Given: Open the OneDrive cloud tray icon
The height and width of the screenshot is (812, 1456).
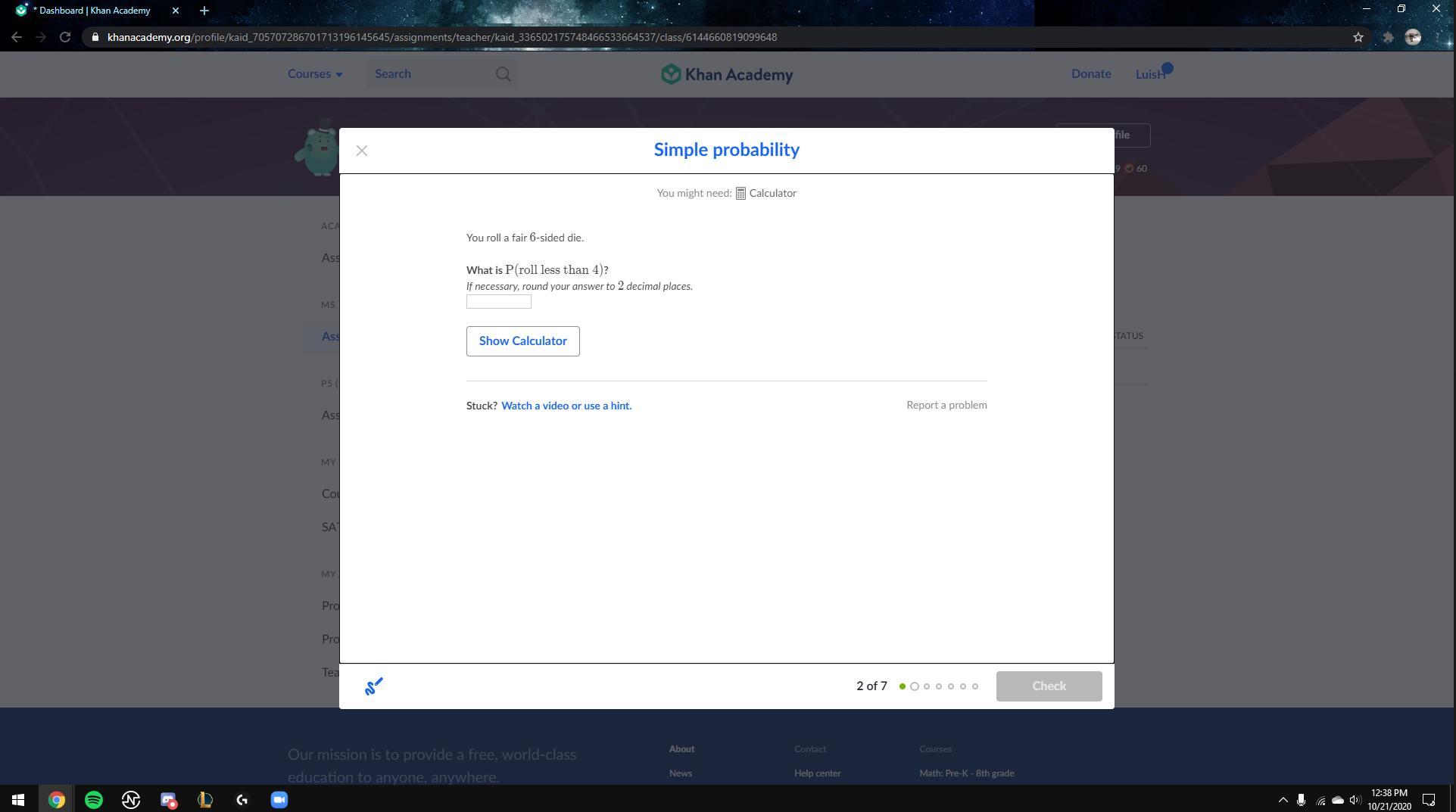Looking at the screenshot, I should (x=1338, y=800).
